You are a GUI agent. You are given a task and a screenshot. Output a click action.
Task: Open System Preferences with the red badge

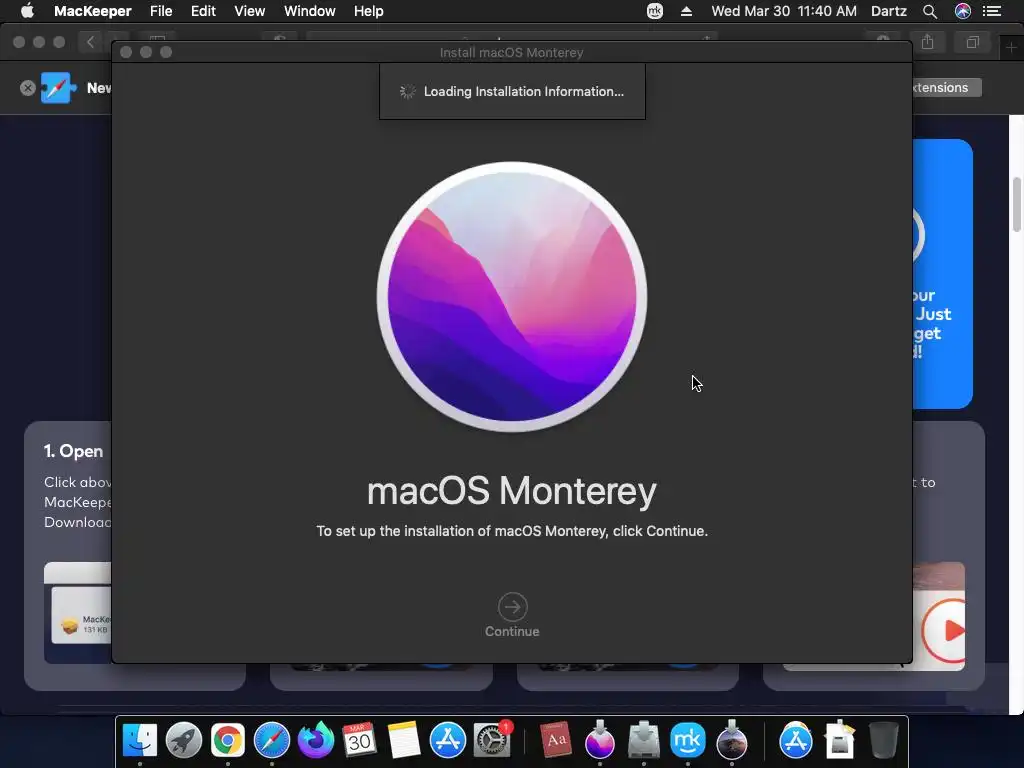tap(492, 740)
